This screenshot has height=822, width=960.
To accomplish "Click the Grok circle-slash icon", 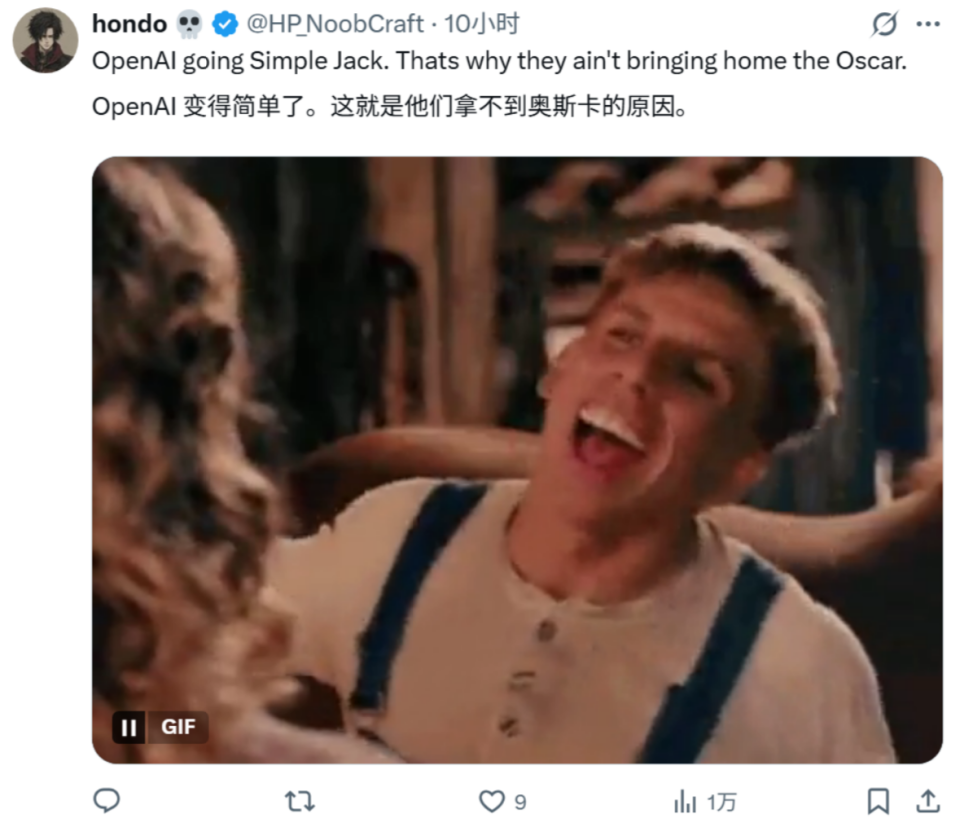I will point(884,24).
